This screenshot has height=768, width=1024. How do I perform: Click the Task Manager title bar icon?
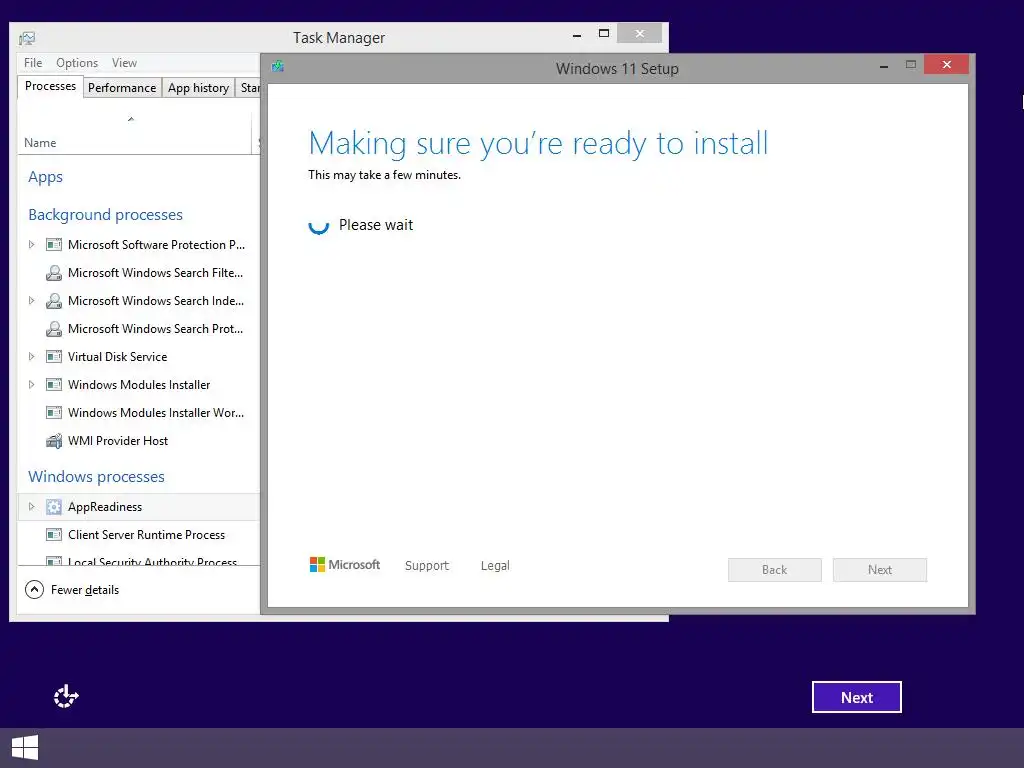tap(27, 38)
